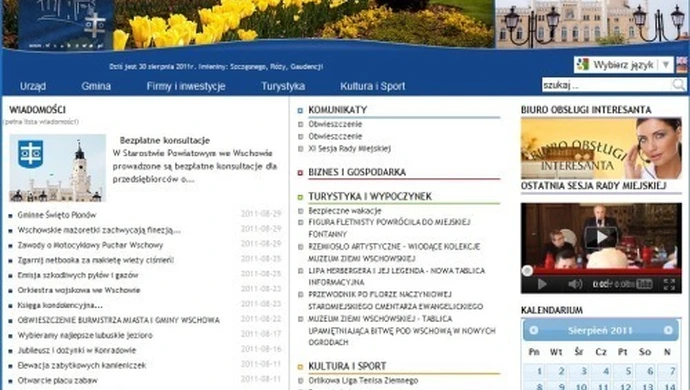
Task: Open Bezpłatne konsultacje article
Action: pos(165,140)
